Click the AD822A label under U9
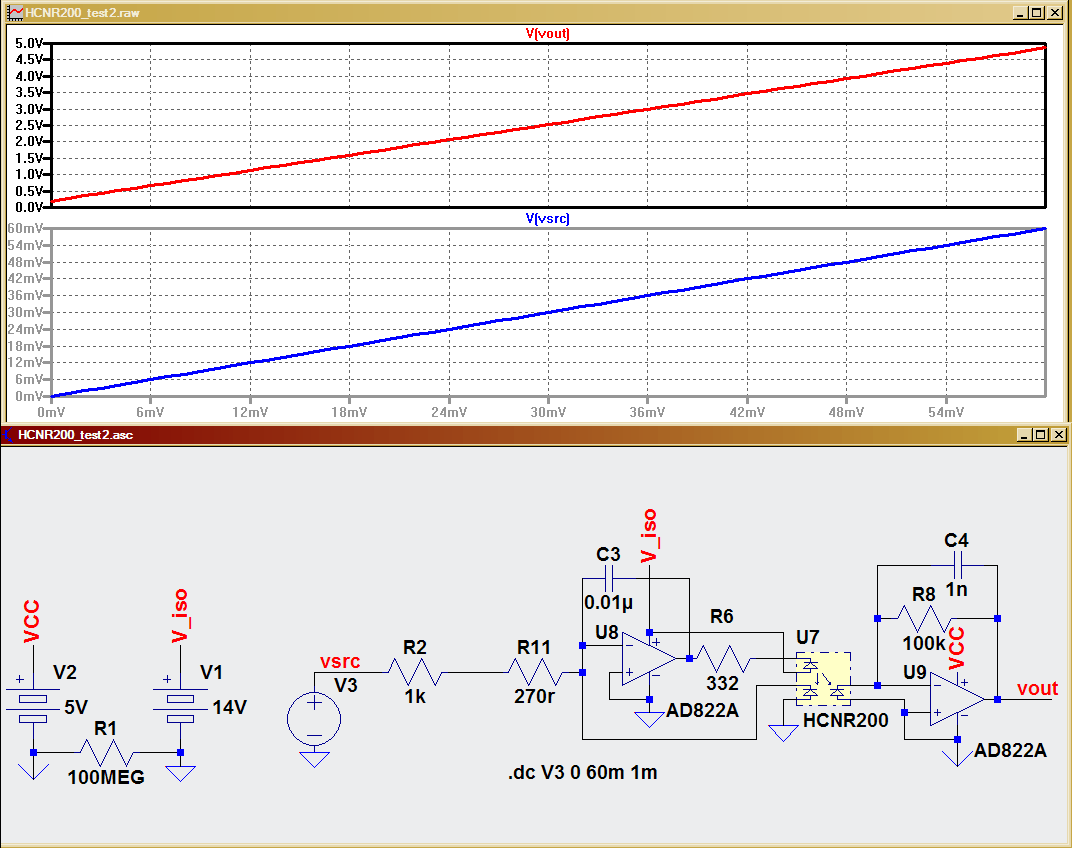 tap(1010, 751)
